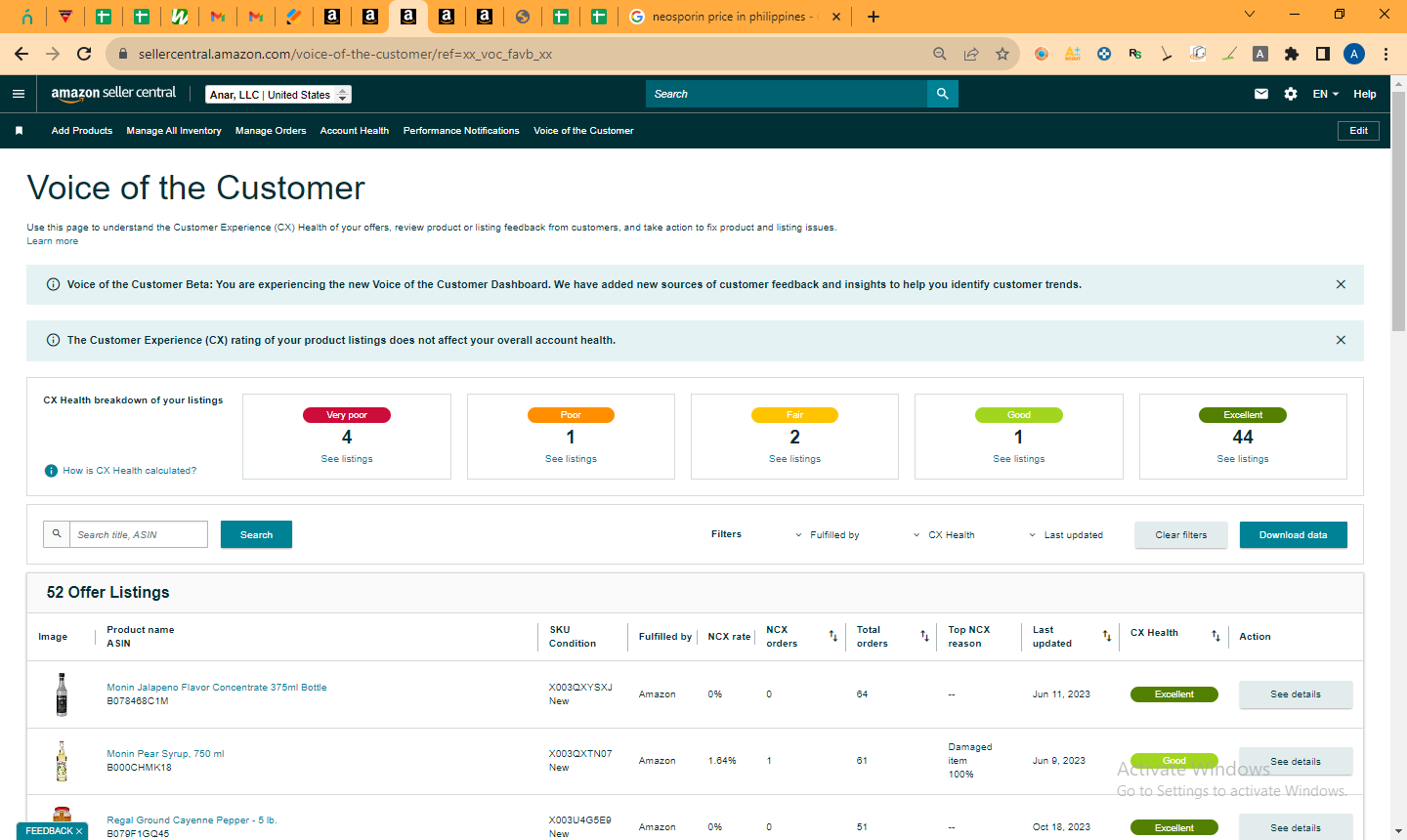The width and height of the screenshot is (1407, 840).
Task: Navigate to Account Health
Action: 355,131
